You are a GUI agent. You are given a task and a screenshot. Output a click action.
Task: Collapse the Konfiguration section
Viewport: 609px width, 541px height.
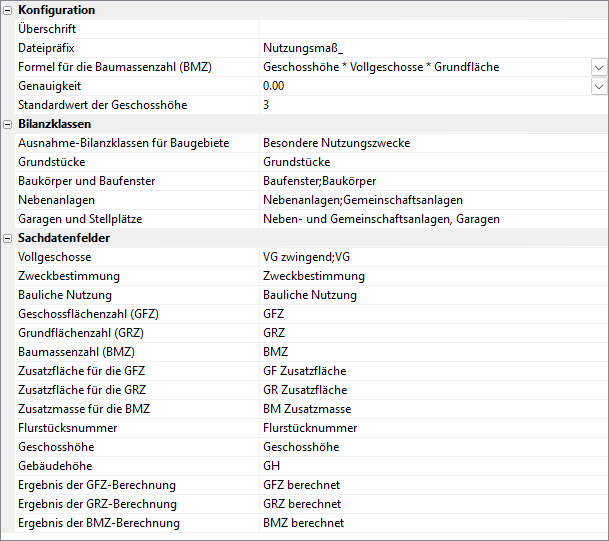tap(8, 10)
